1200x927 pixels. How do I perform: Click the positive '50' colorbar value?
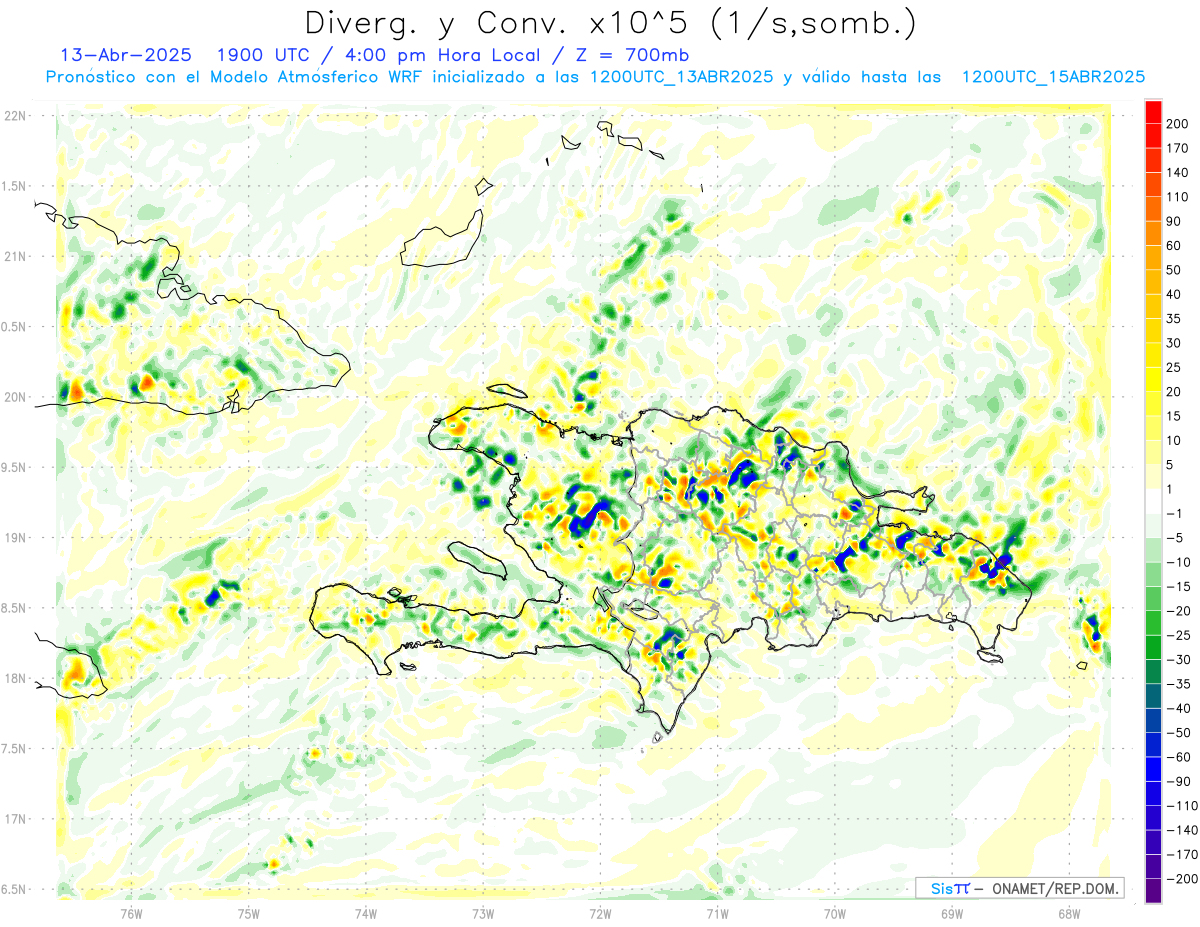(1175, 270)
